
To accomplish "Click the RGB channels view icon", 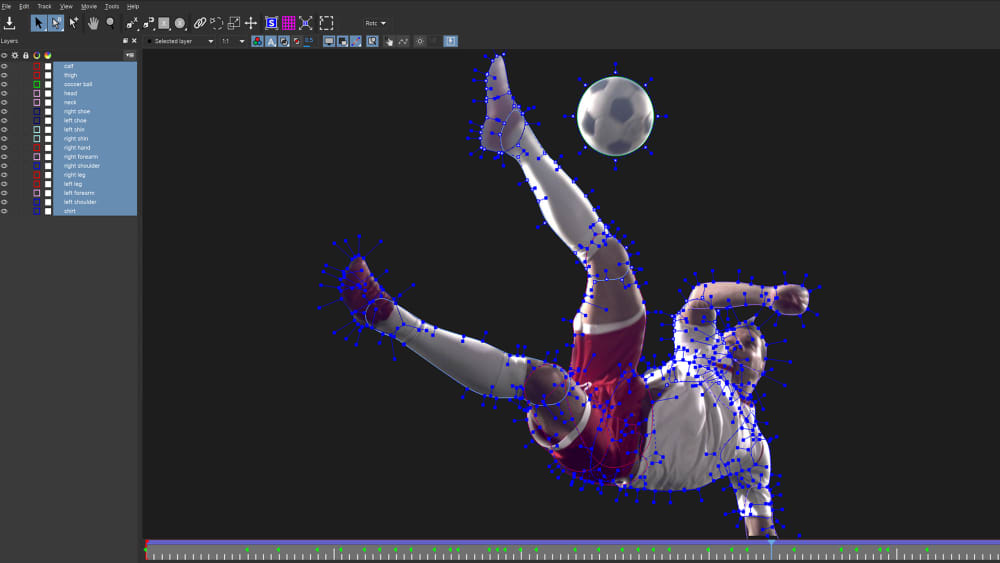I will 258,41.
